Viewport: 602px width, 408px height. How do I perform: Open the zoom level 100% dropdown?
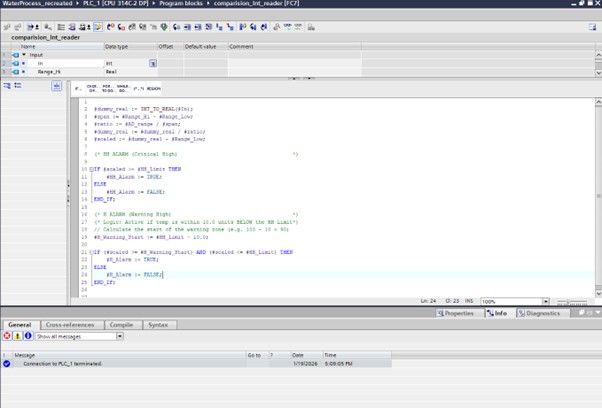click(x=545, y=301)
